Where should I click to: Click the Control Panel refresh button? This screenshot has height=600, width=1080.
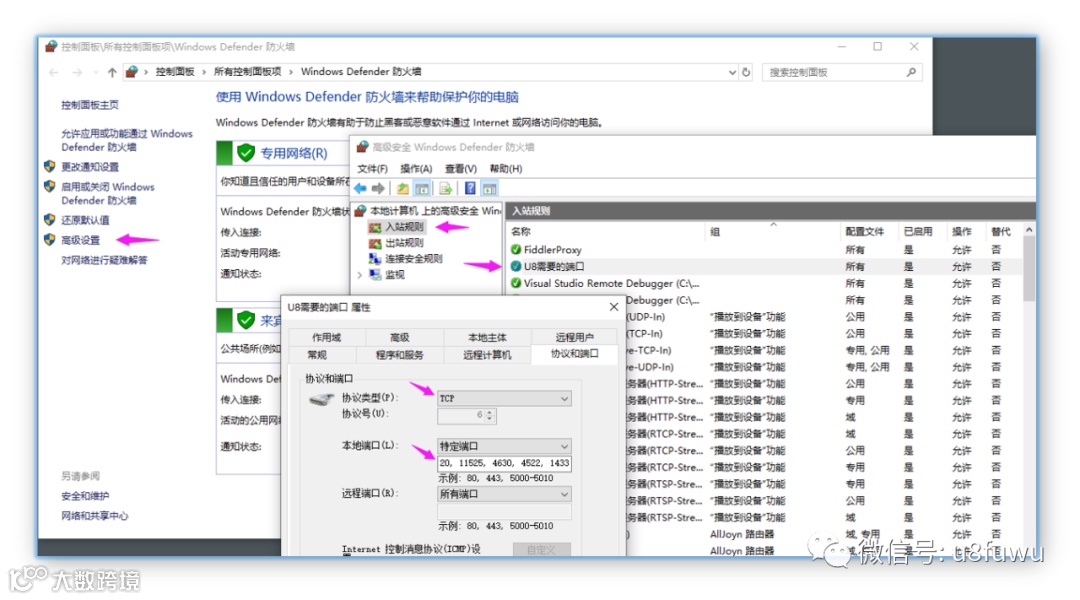coord(746,72)
